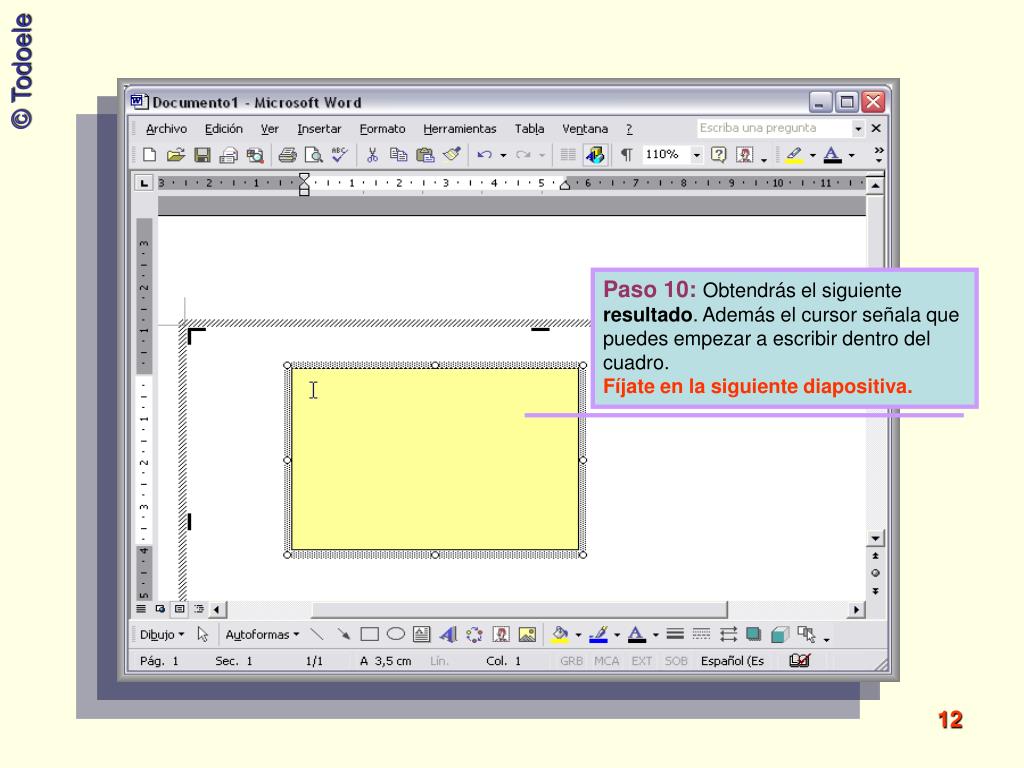
Task: Open the Line Style options
Action: pos(675,634)
